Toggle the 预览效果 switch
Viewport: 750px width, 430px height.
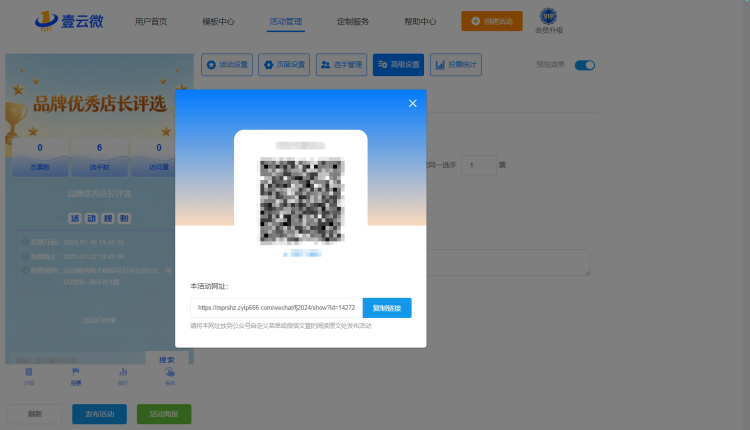tap(585, 65)
